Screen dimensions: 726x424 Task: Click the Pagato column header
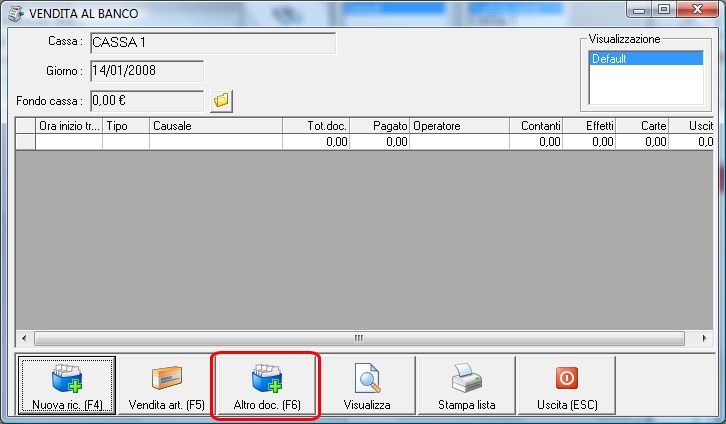379,126
